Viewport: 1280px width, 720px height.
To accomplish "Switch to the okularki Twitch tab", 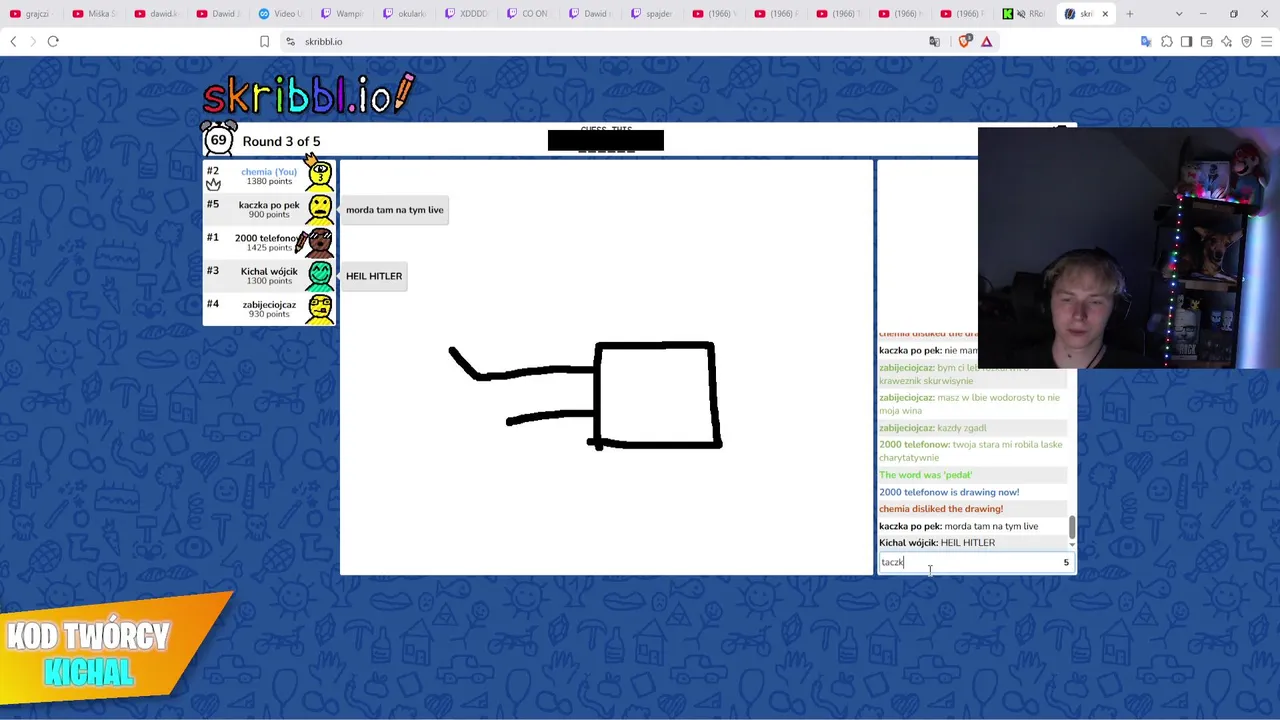I will click(x=405, y=14).
